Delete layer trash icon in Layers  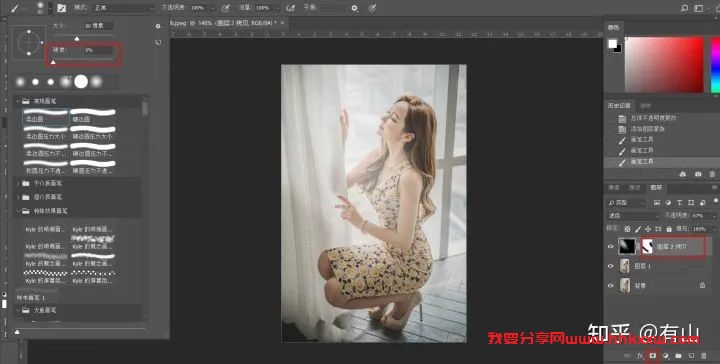pos(703,356)
